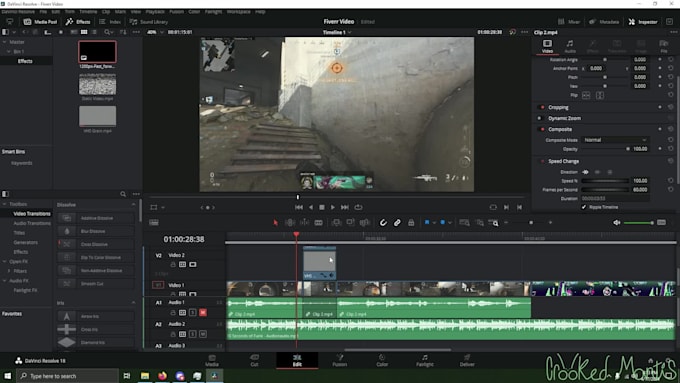The width and height of the screenshot is (680, 383).
Task: Open Timeline View Options icon
Action: pos(154,223)
